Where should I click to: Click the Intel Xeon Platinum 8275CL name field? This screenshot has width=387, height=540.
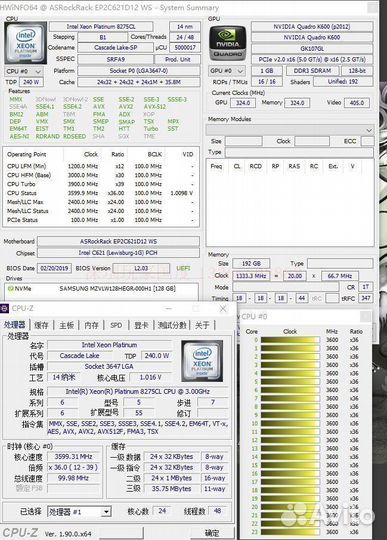101,27
